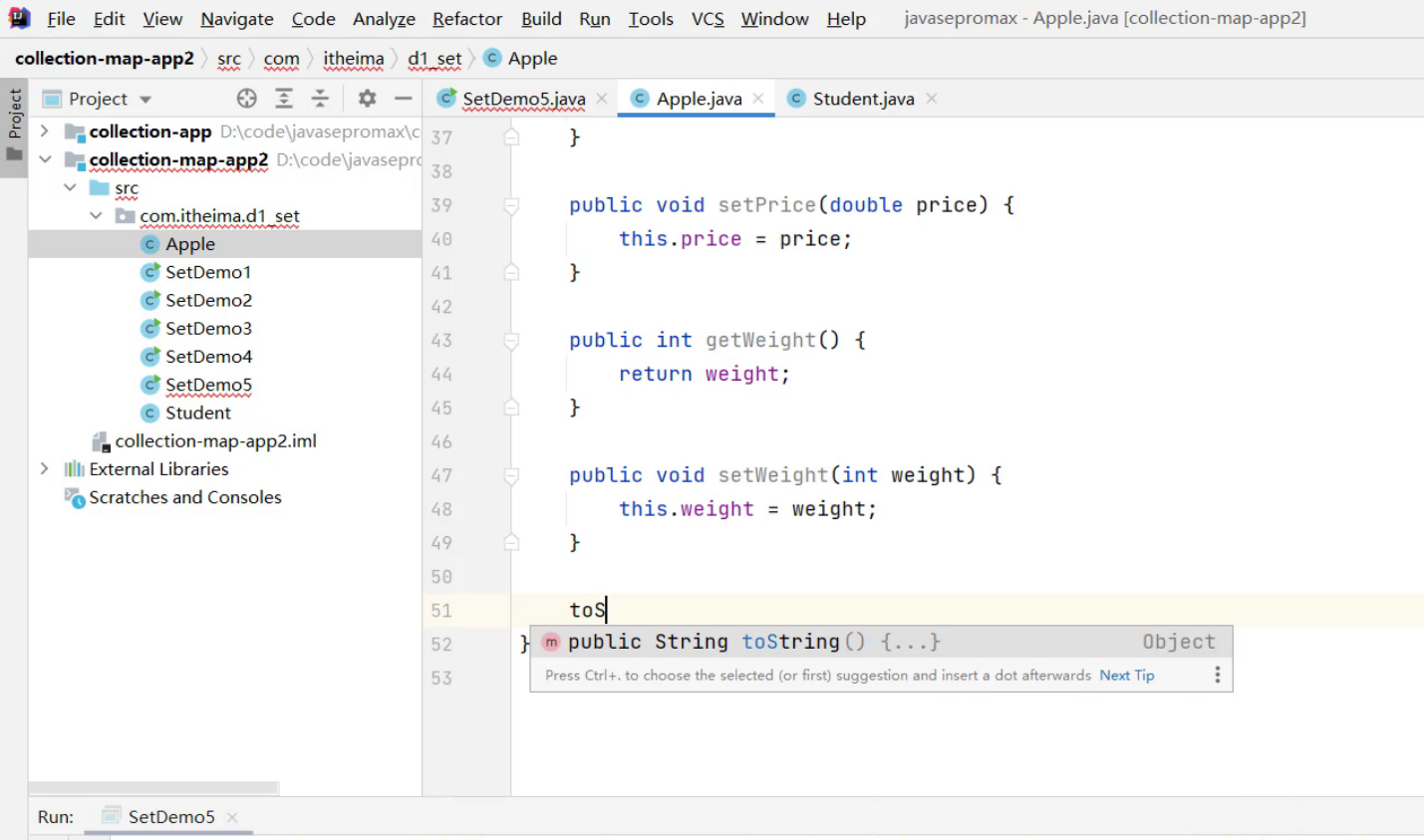Open the Help menu

tap(846, 19)
